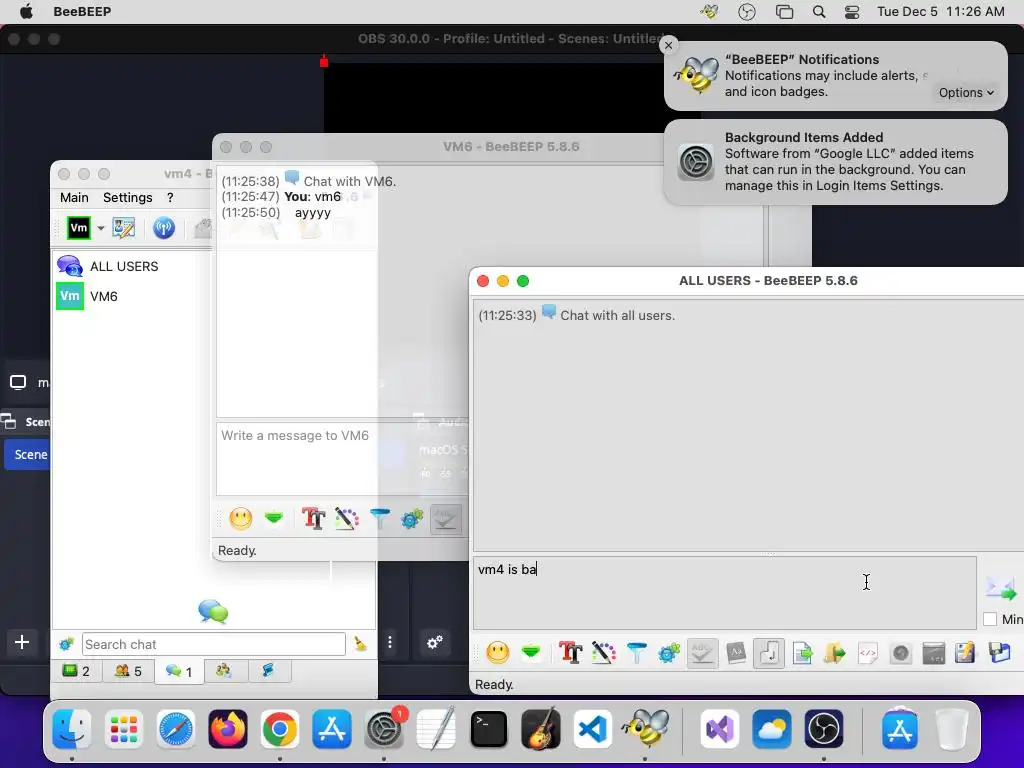Open chat settings gears in ALL USERS toolbar
This screenshot has width=1024, height=768.
point(669,652)
